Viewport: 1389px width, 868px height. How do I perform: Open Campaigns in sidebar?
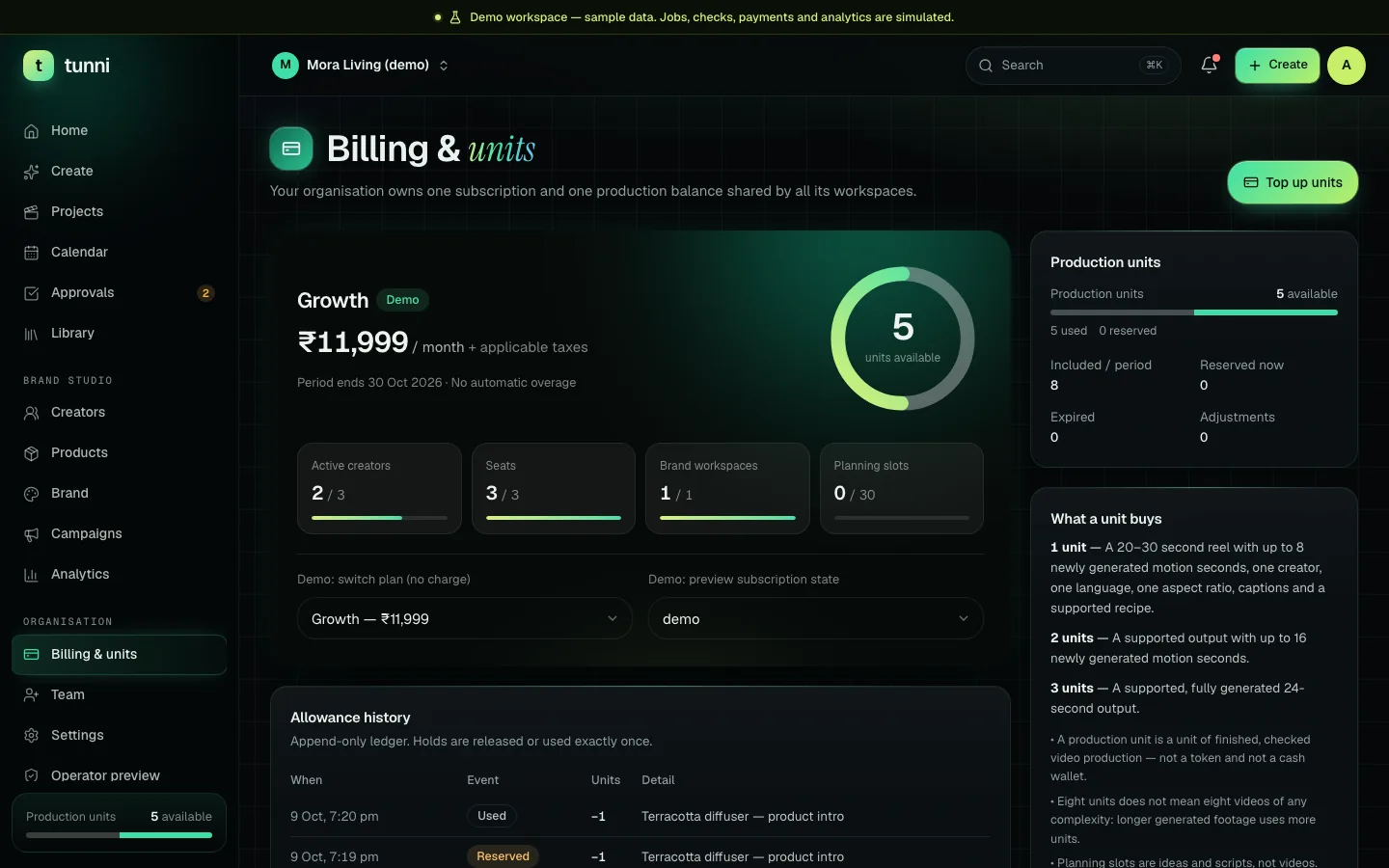coord(120,534)
